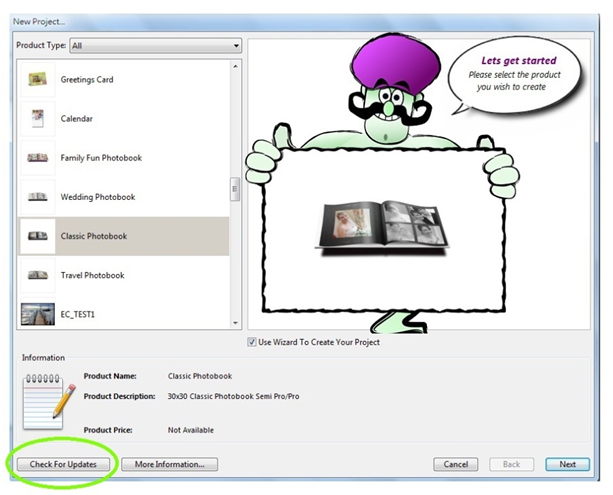The image size is (613, 495).
Task: Click the Back button
Action: click(511, 464)
